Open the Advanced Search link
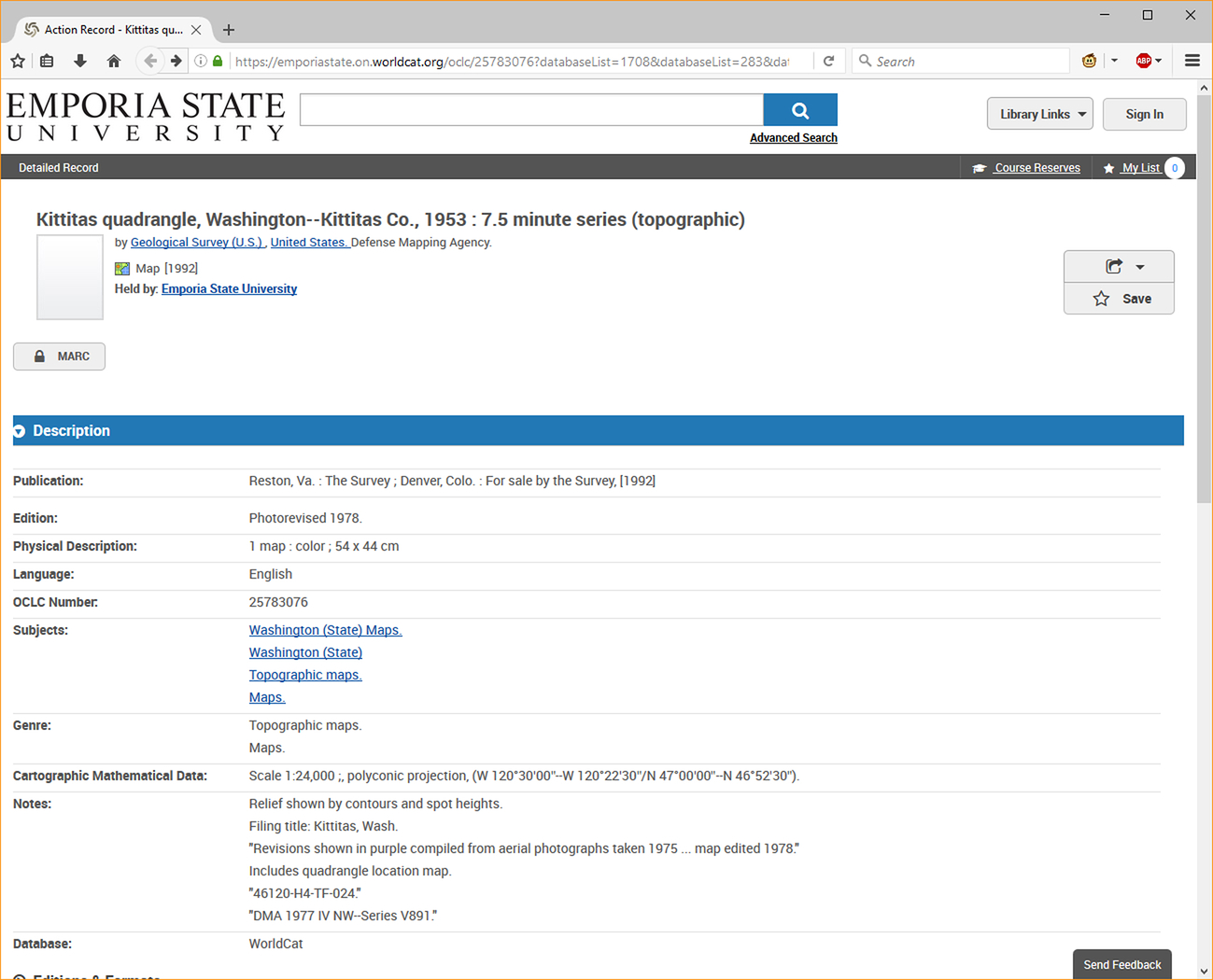This screenshot has width=1213, height=980. [x=794, y=138]
